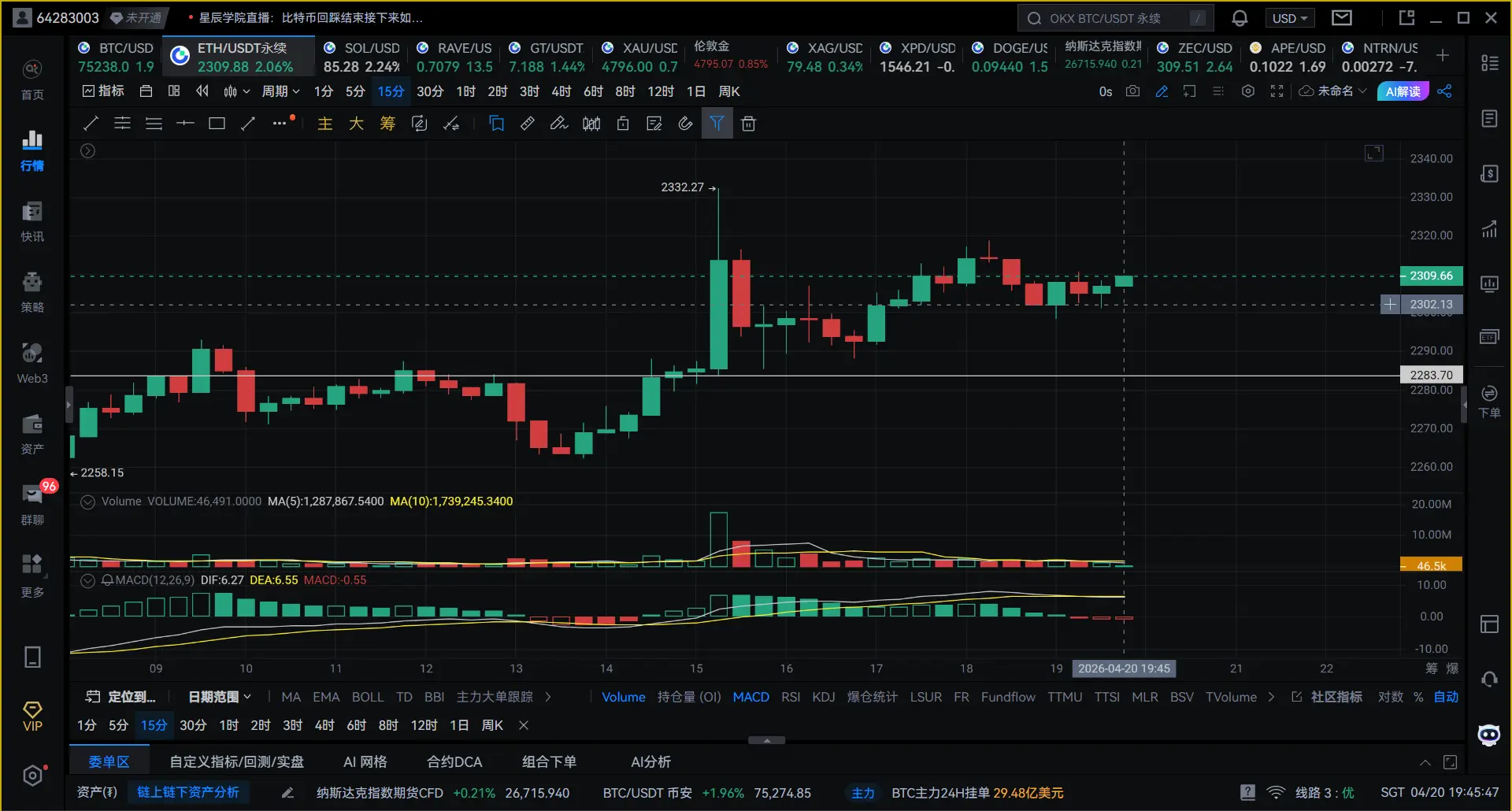Open the mail inbox icon

[x=1342, y=18]
